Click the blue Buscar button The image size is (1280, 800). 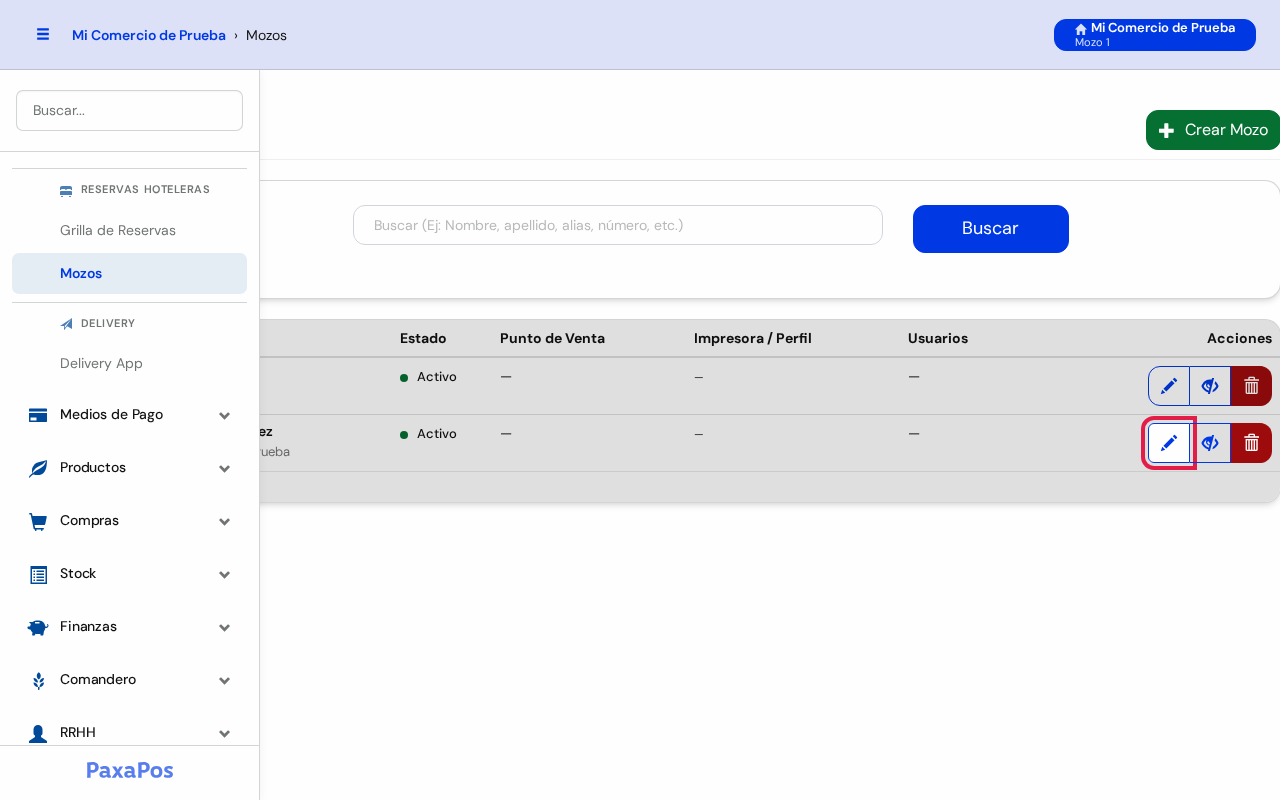click(991, 229)
